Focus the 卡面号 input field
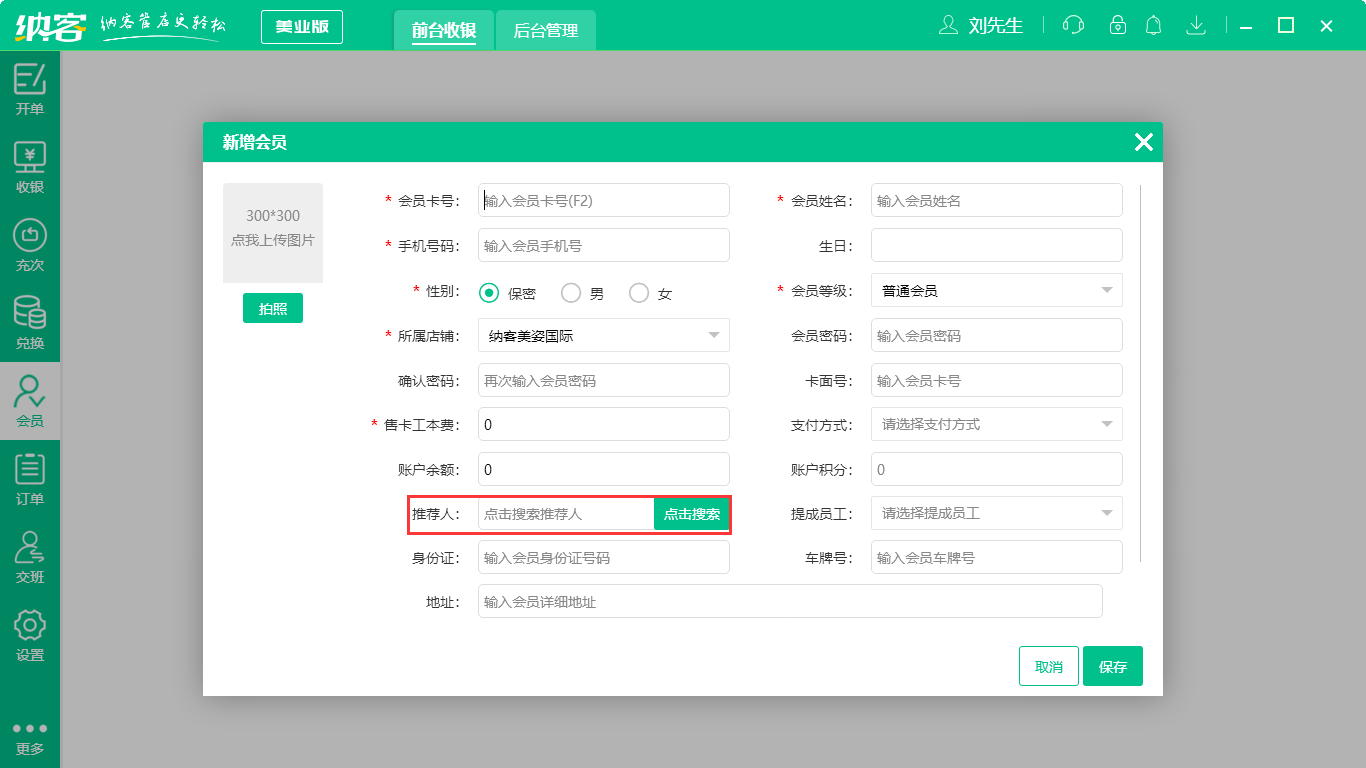 pyautogui.click(x=997, y=380)
